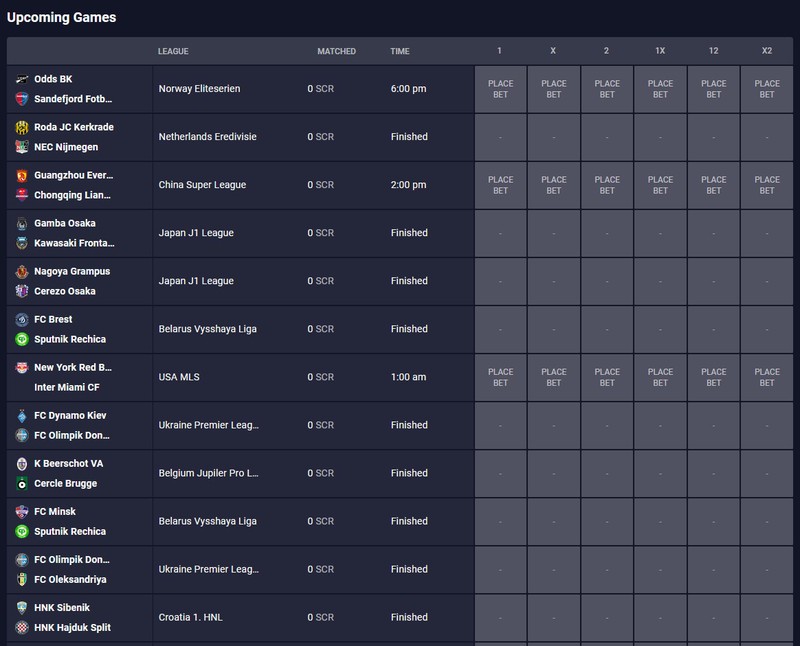Screen dimensions: 800x646
Task: Click the Netherlands Eredivisie league cell
Action: click(x=208, y=137)
